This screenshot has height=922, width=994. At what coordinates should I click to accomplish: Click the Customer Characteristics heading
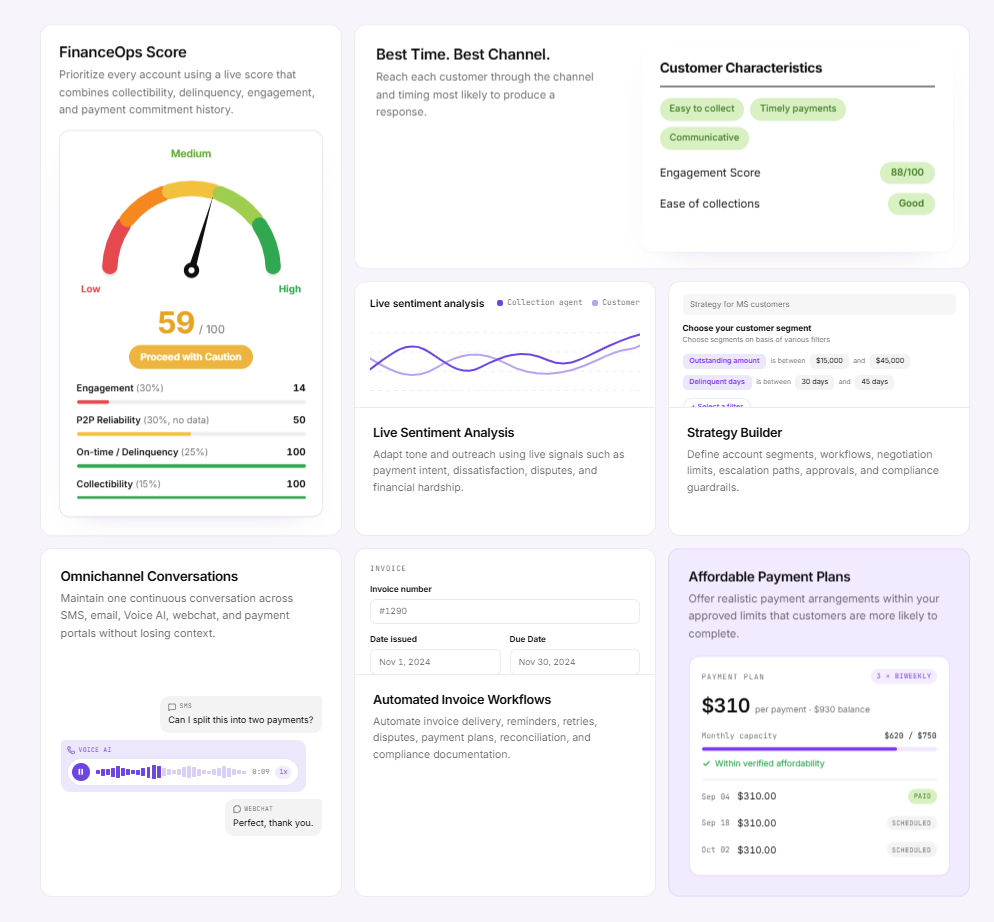[741, 68]
